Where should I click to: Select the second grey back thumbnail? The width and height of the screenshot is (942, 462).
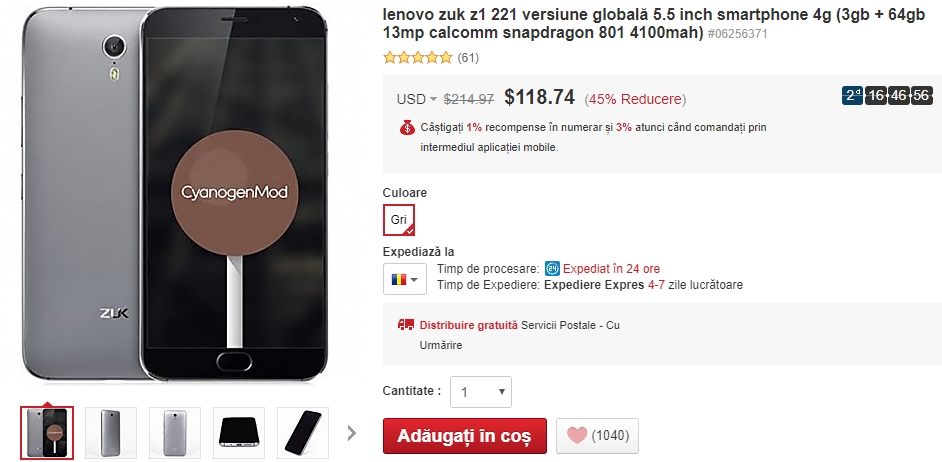tap(111, 433)
